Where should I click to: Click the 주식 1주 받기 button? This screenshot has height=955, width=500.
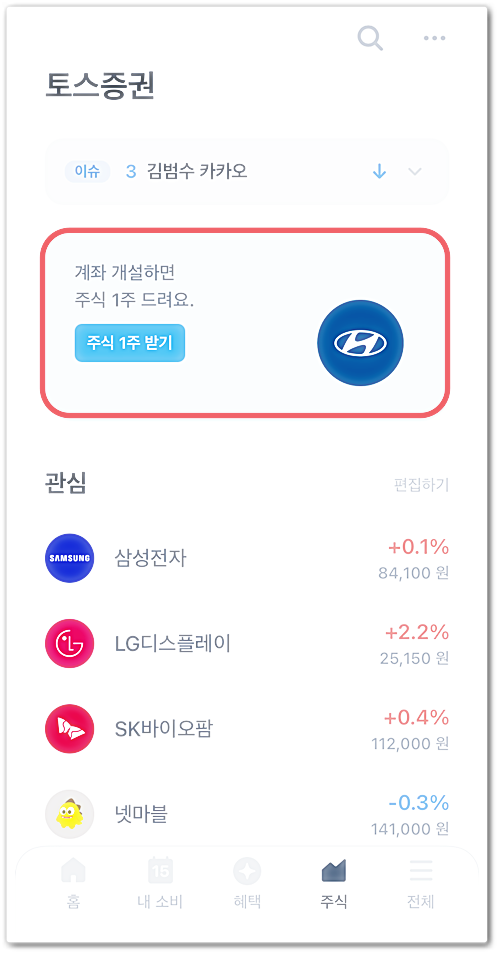tap(130, 343)
